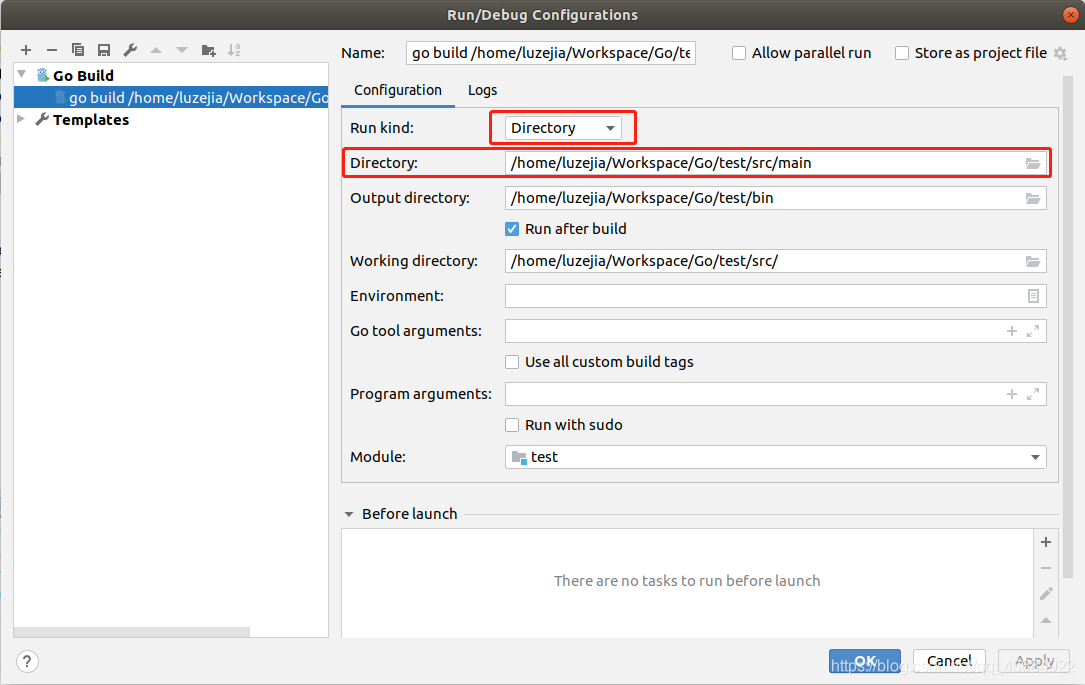1085x685 pixels.
Task: Switch to the Logs tab
Action: click(482, 90)
